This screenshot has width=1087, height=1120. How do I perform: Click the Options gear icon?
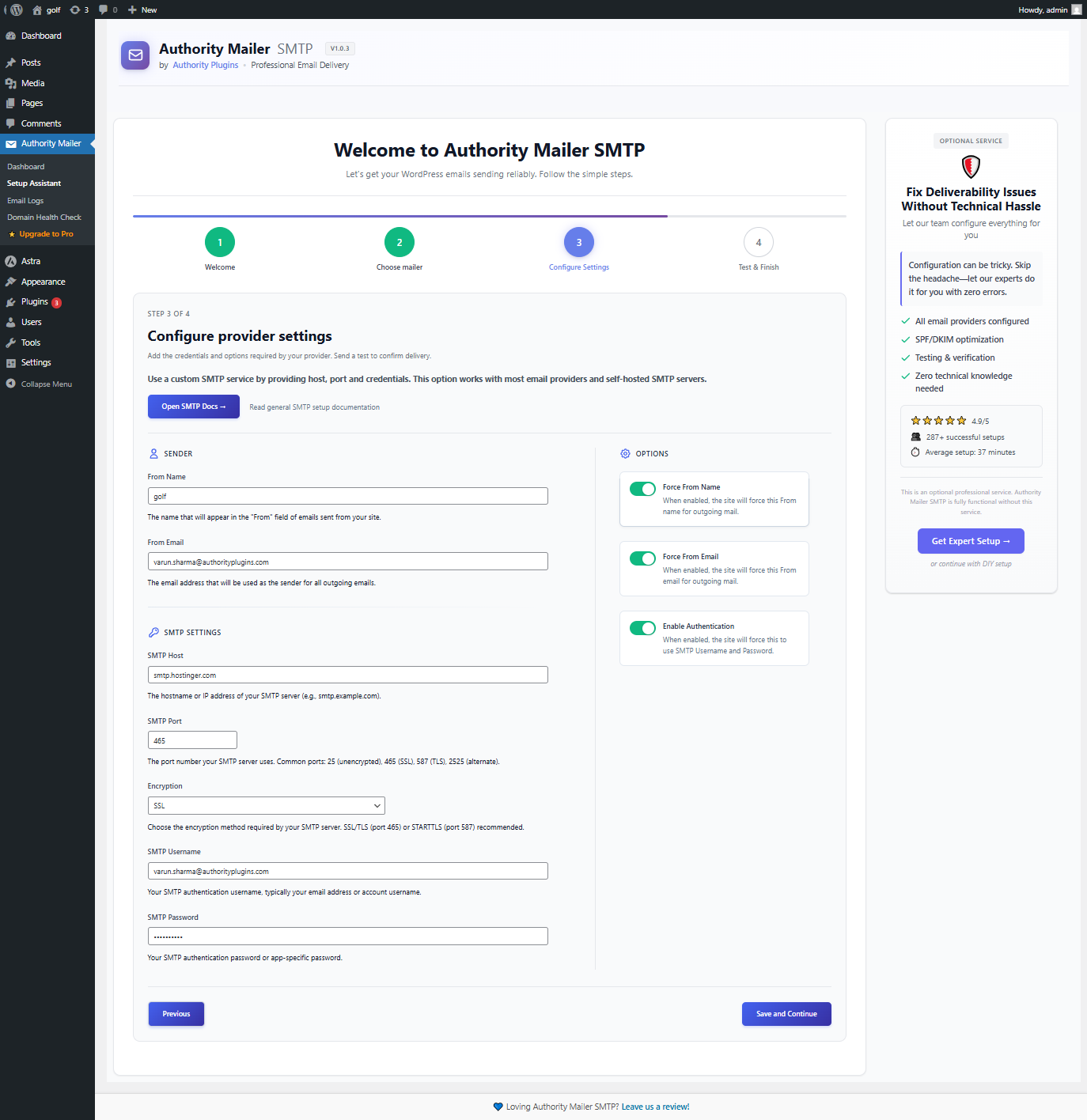[625, 454]
